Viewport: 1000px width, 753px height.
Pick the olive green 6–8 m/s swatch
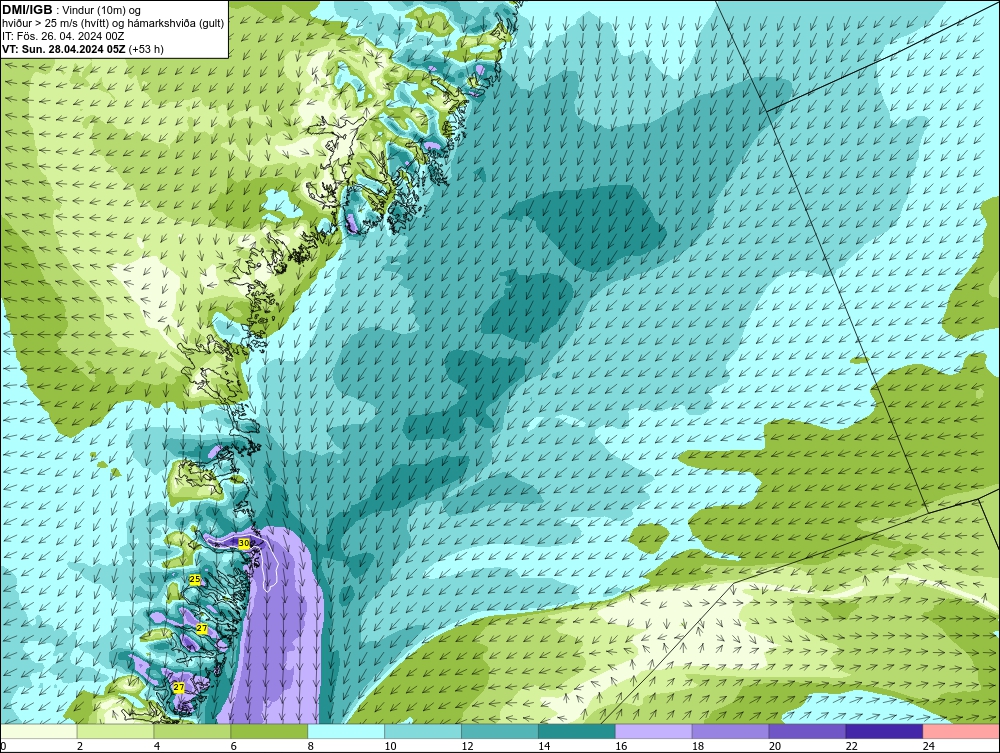pyautogui.click(x=269, y=731)
